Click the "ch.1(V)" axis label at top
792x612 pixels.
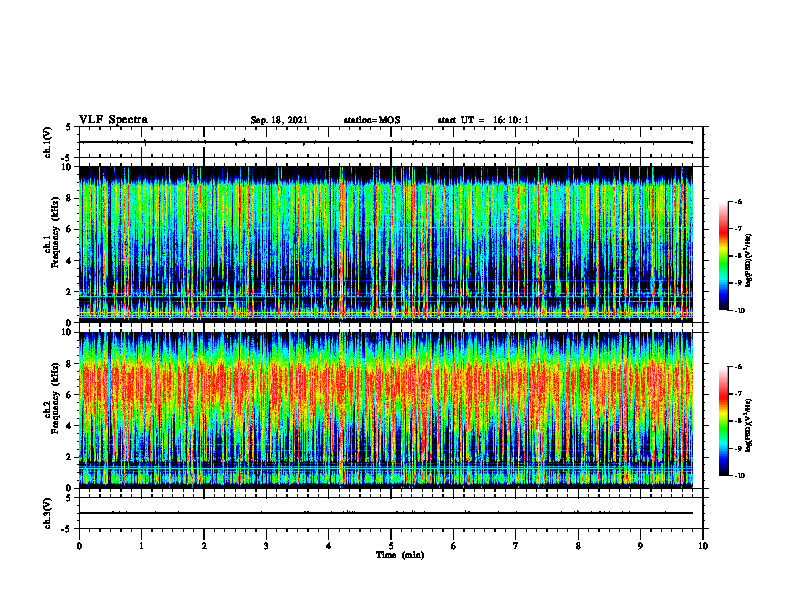point(48,142)
